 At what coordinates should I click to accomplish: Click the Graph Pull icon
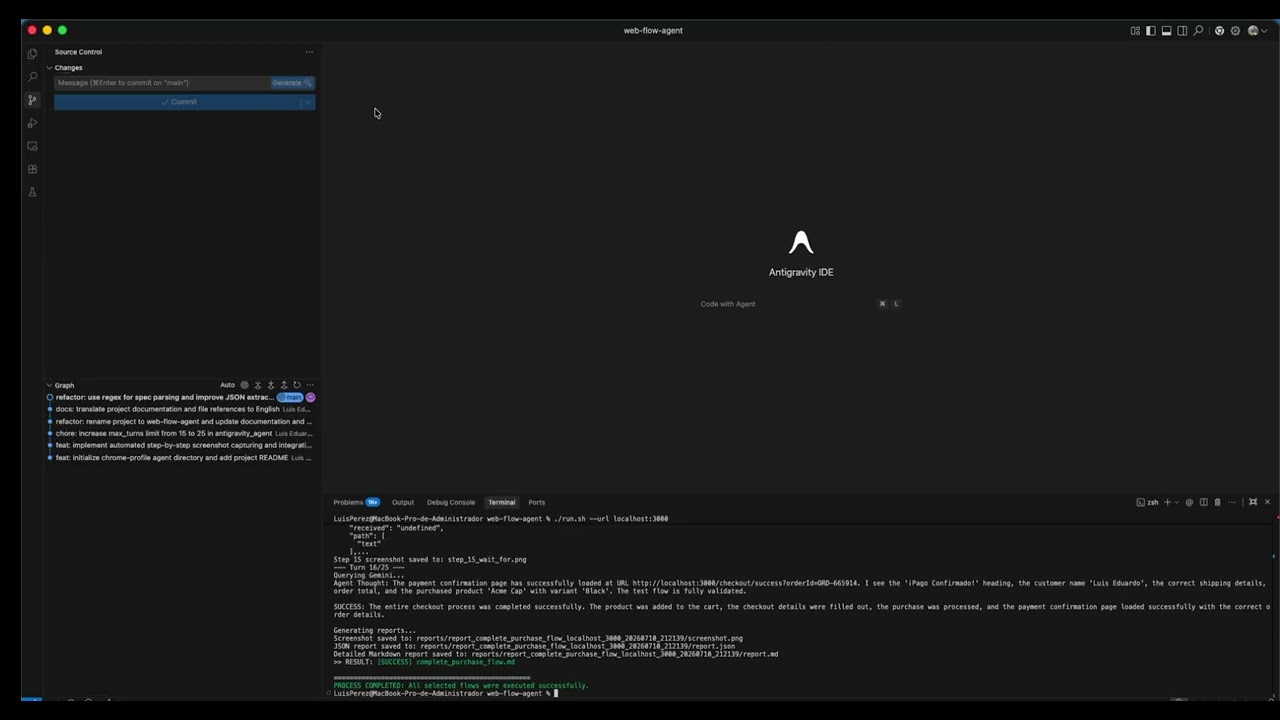(271, 385)
